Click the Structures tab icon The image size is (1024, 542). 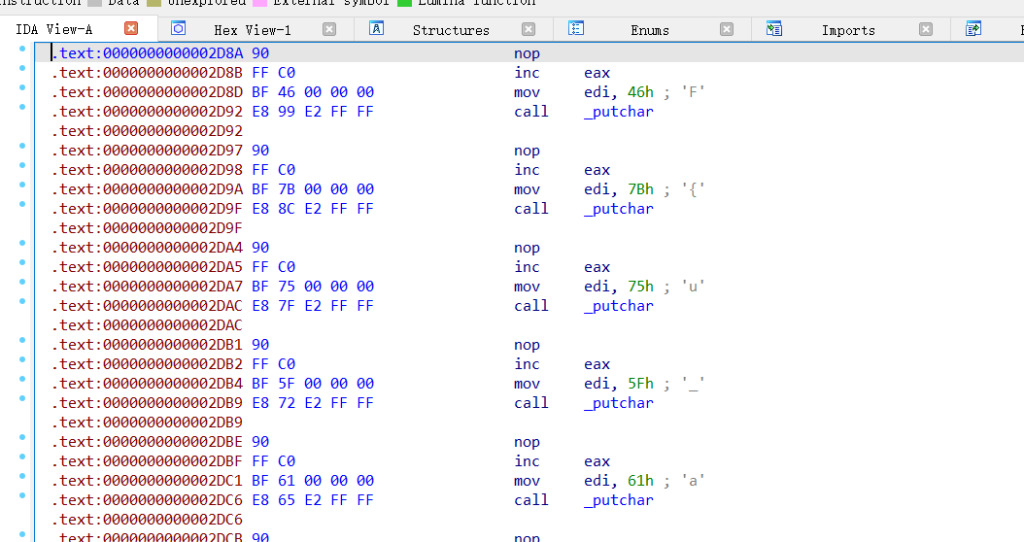[377, 29]
